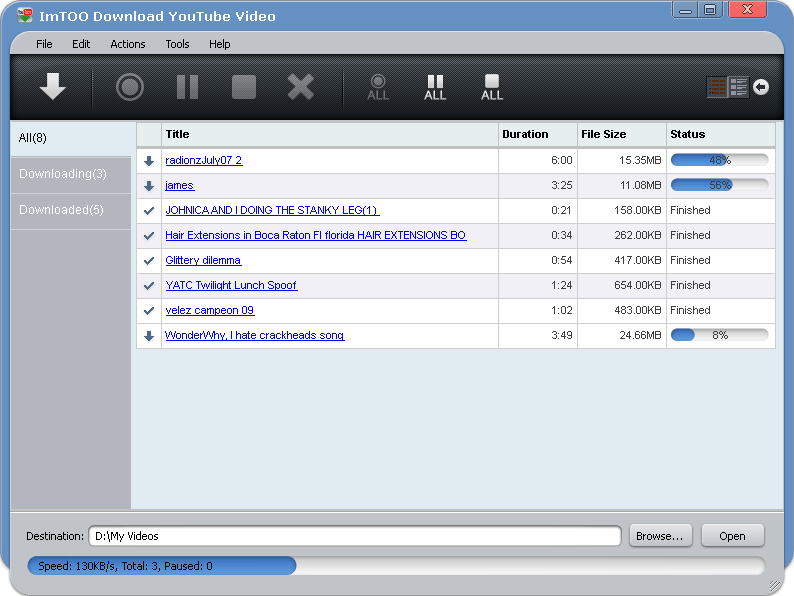Open JOHNICA AND I DOING THE STANKY LEG(1) link
The width and height of the screenshot is (794, 596).
[x=272, y=210]
